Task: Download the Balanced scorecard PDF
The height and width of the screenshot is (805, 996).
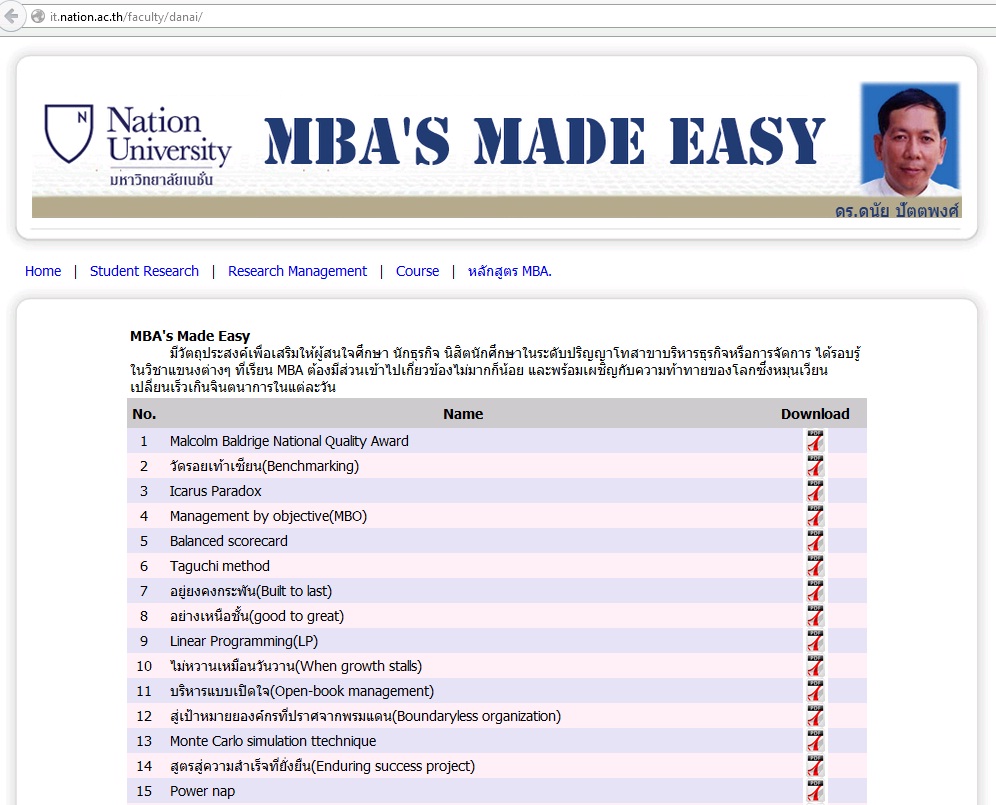Action: [815, 541]
